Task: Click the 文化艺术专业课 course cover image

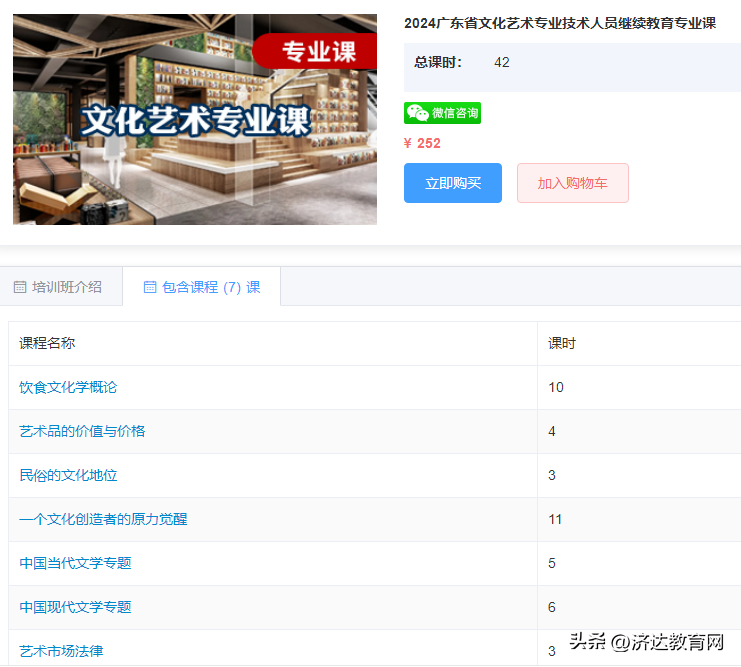Action: tap(195, 119)
